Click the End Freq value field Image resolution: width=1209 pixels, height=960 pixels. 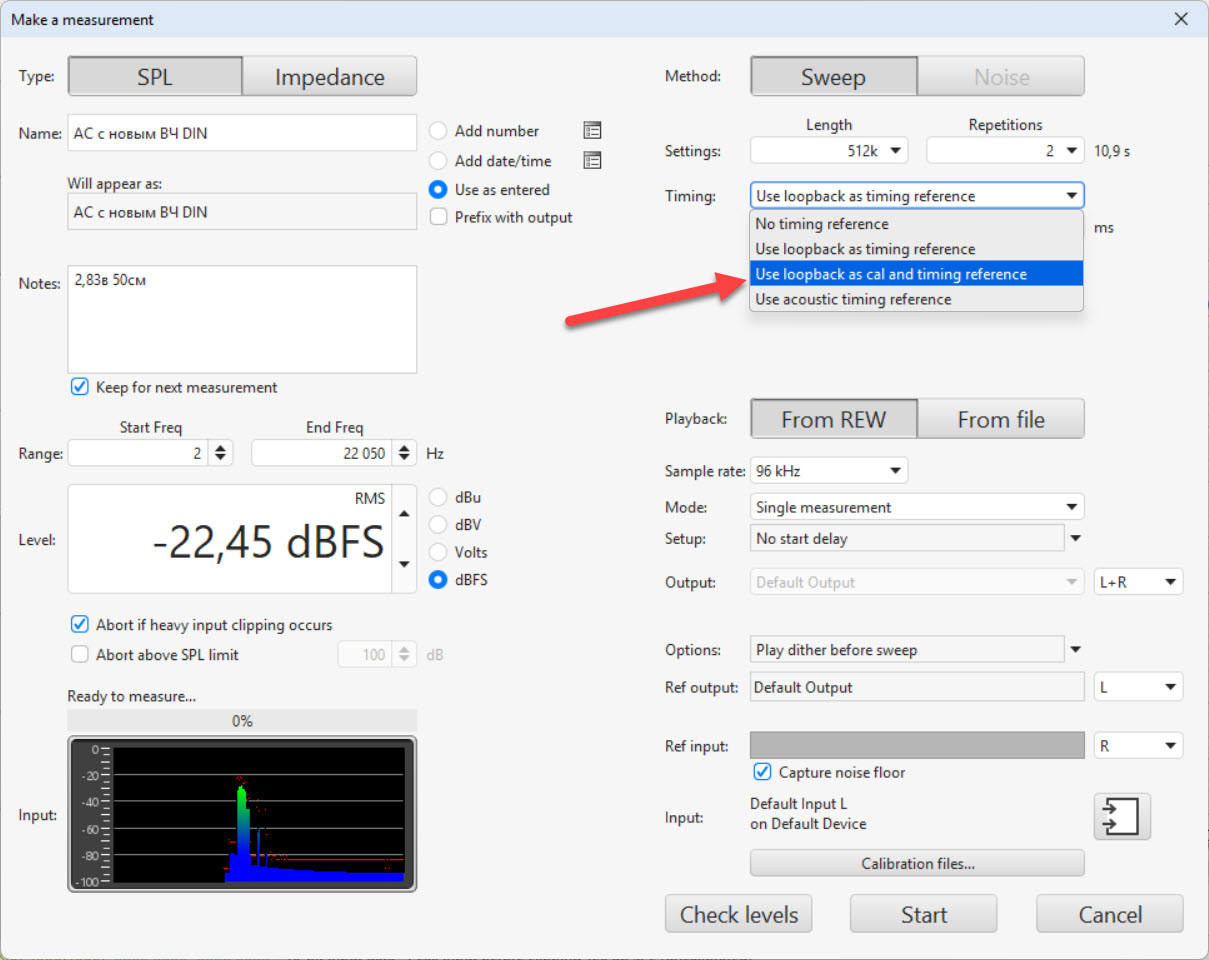pyautogui.click(x=322, y=453)
